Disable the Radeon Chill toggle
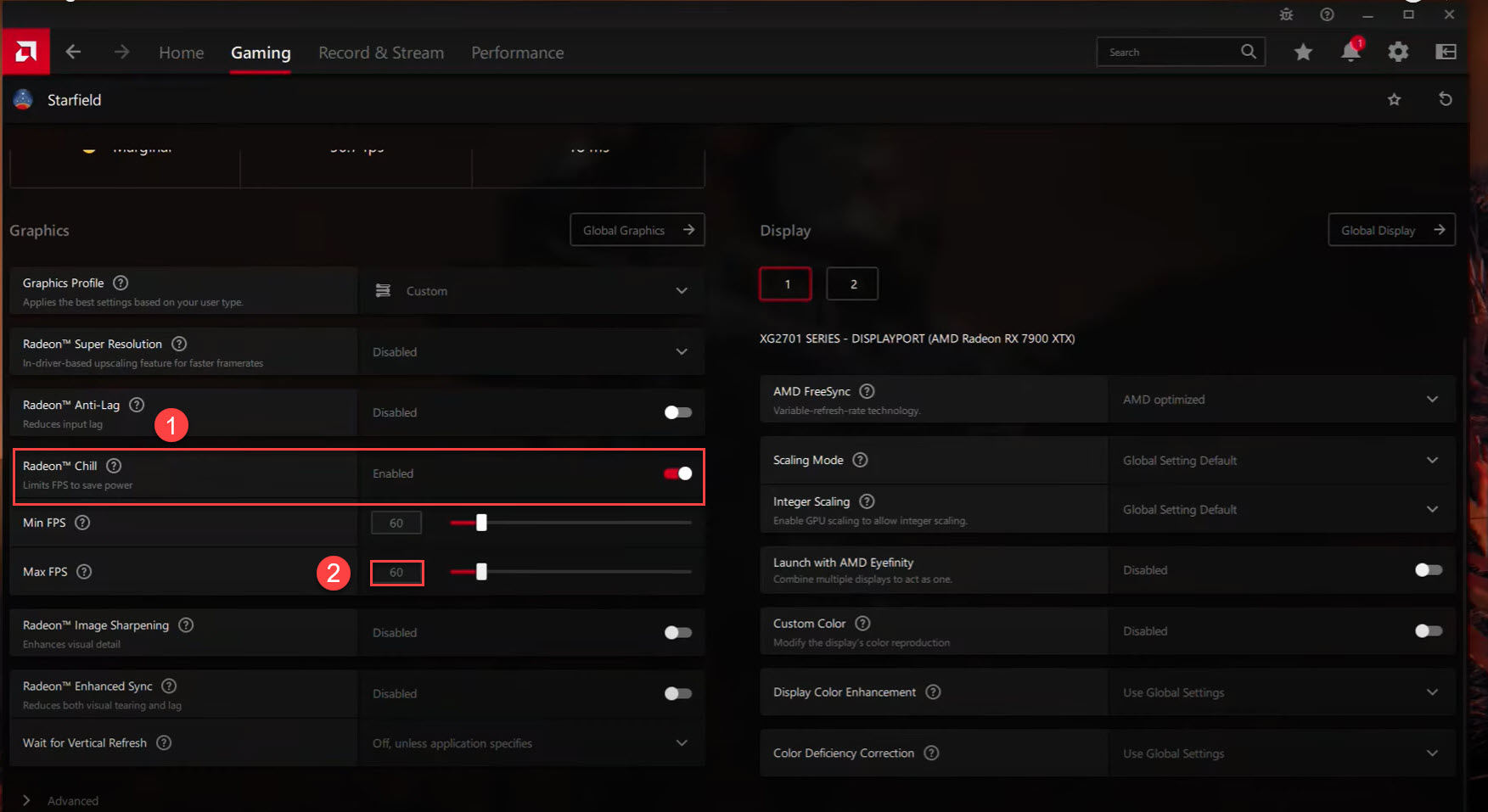 tap(678, 473)
